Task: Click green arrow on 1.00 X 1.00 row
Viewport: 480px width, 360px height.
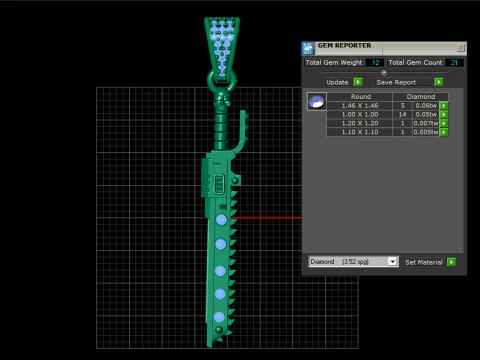Action: [444, 114]
